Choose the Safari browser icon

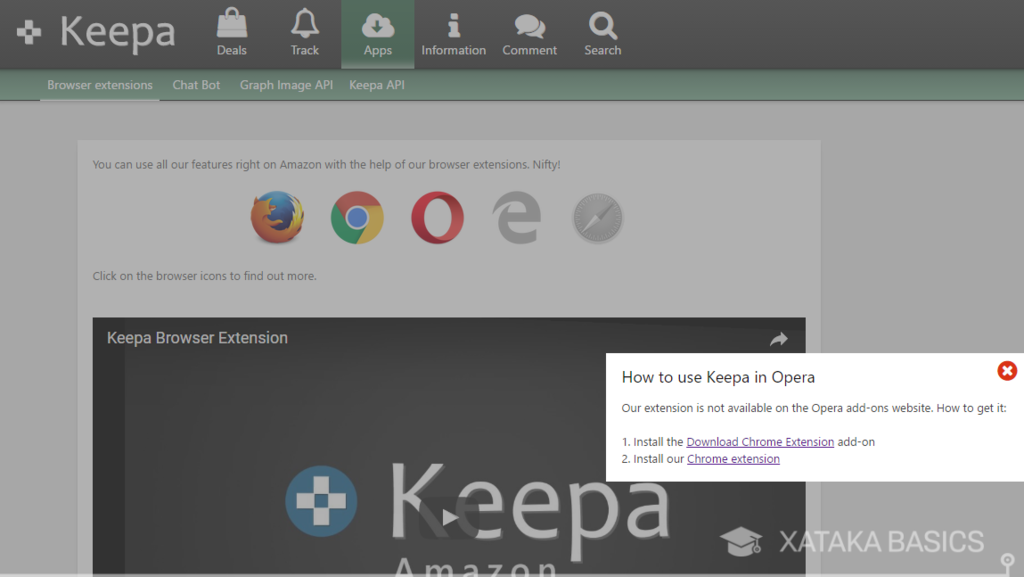tap(597, 218)
